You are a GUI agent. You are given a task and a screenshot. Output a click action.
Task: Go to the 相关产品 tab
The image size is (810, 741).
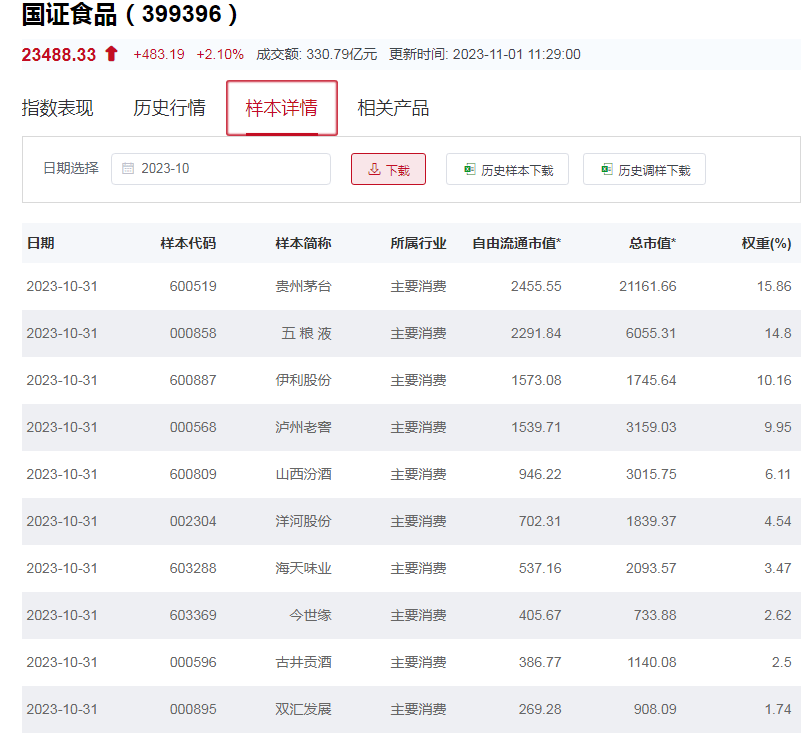pos(393,108)
